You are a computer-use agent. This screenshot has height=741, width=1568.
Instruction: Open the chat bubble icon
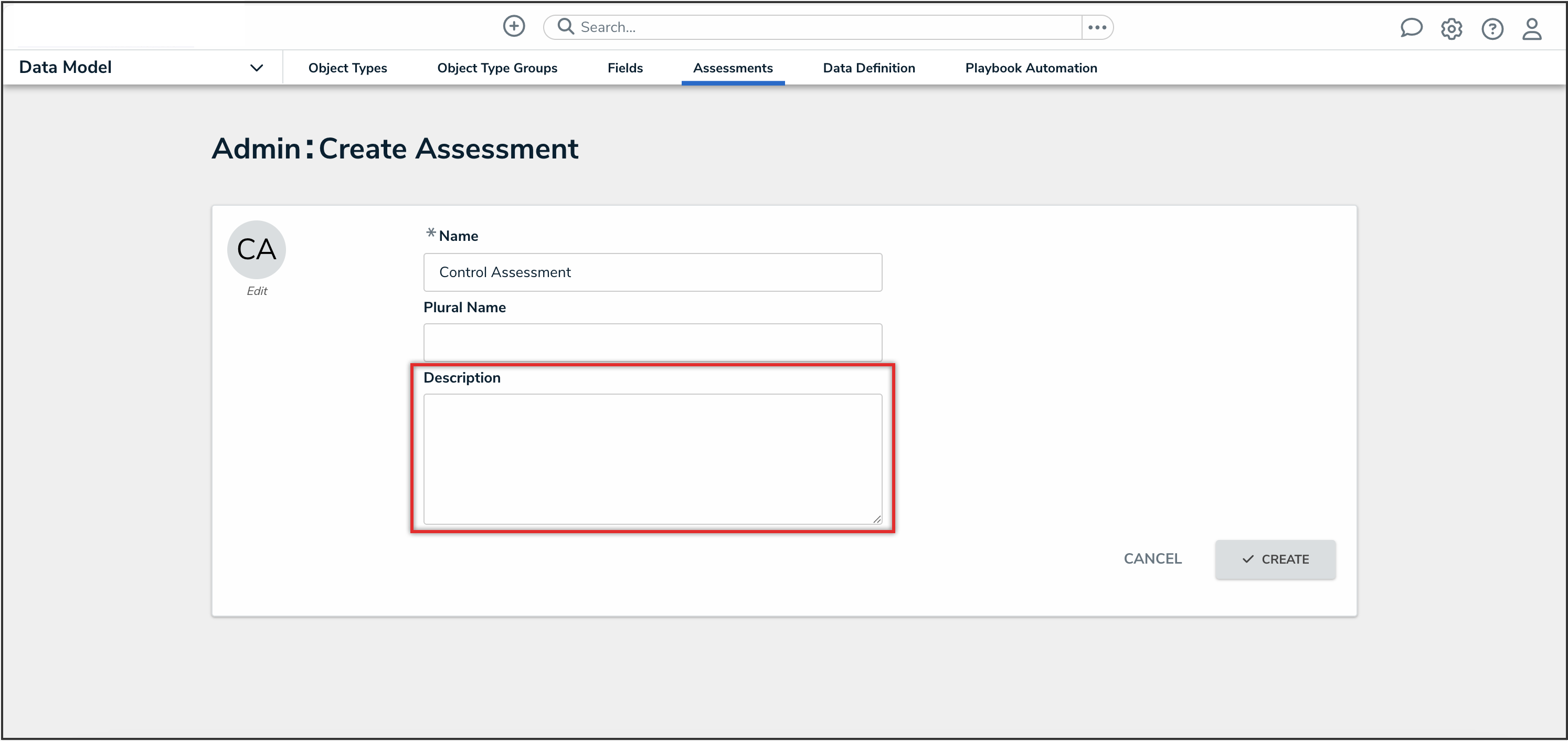coord(1411,28)
